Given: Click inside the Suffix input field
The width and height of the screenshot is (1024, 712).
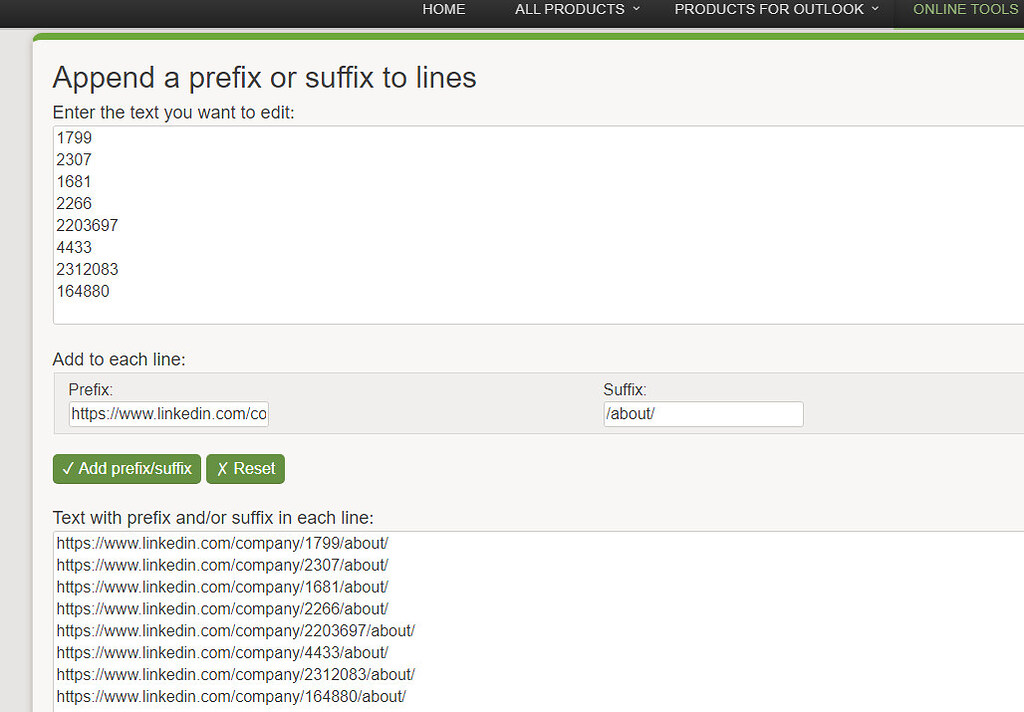Looking at the screenshot, I should (x=703, y=413).
